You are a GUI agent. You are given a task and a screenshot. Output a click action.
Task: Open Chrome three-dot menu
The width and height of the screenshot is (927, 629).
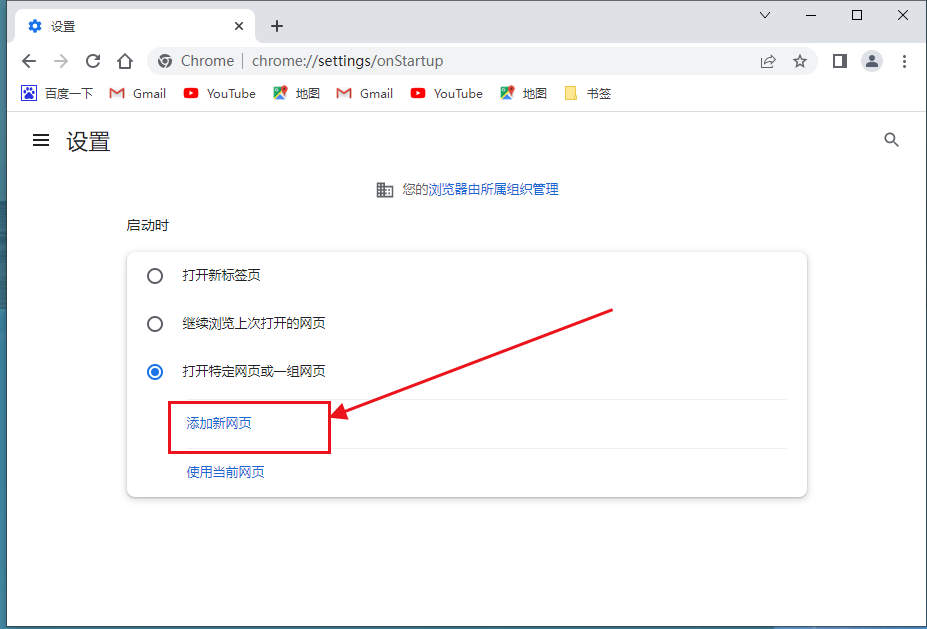pos(904,61)
